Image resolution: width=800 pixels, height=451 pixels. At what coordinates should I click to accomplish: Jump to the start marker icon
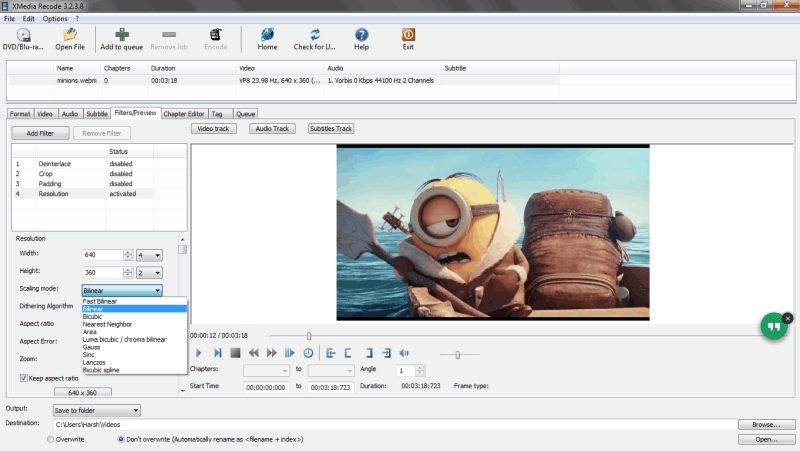point(331,353)
